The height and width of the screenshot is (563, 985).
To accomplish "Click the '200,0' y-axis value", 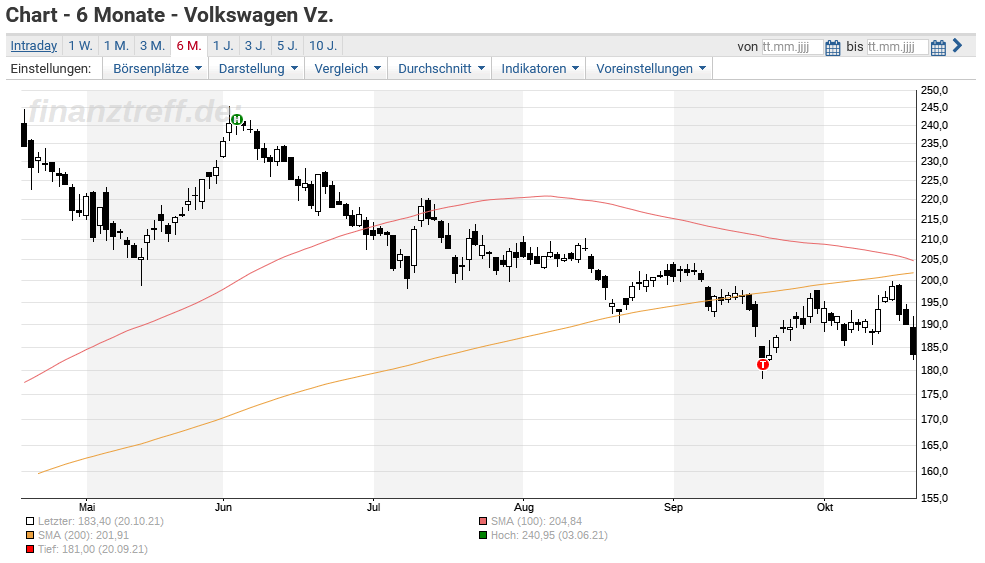I will click(935, 280).
